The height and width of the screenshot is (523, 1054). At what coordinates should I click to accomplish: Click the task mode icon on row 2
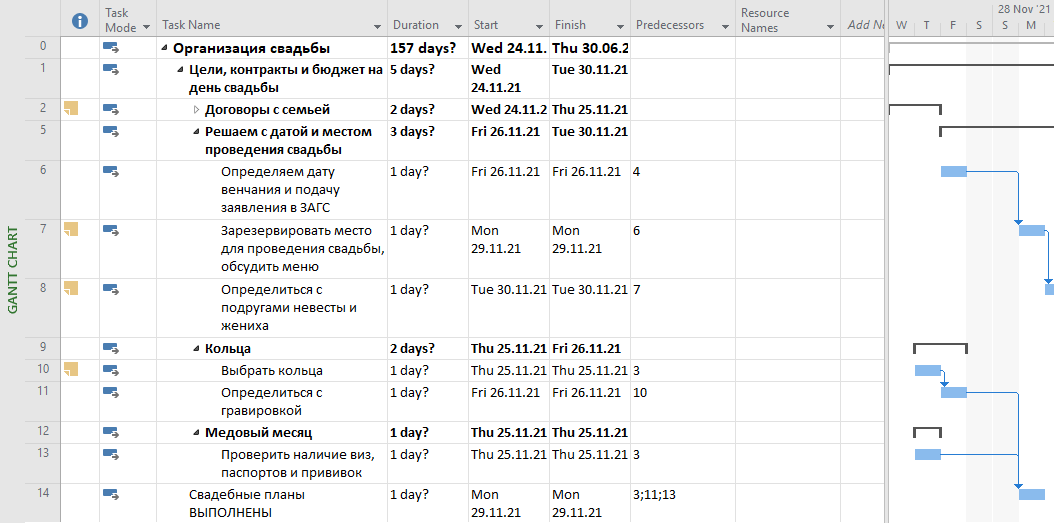click(x=111, y=109)
